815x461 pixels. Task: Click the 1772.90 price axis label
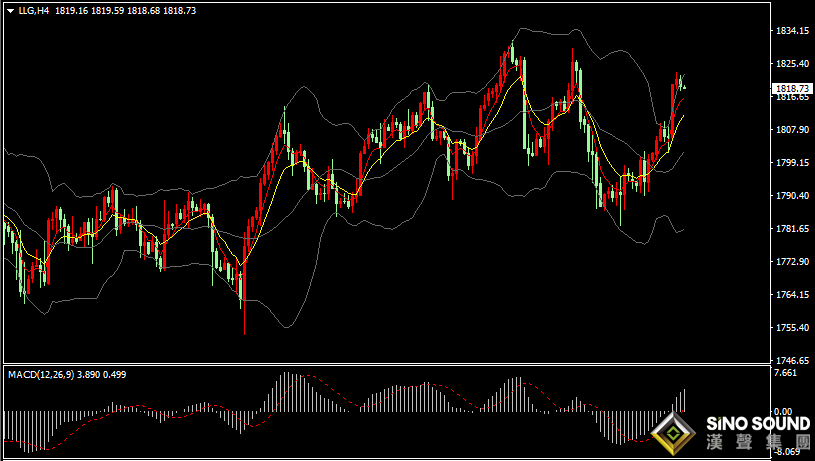click(793, 261)
